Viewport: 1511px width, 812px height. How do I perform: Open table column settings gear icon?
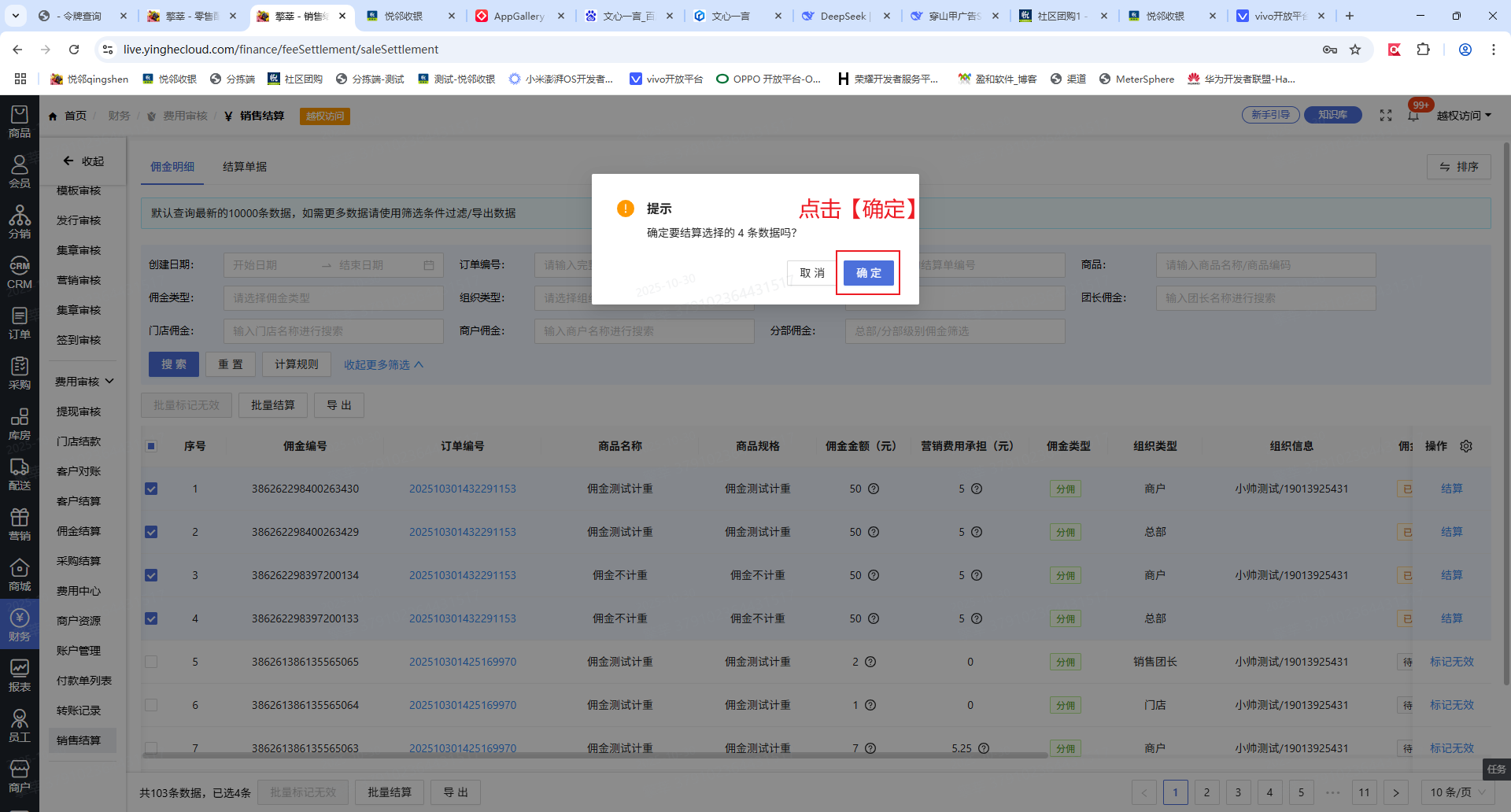(1466, 446)
